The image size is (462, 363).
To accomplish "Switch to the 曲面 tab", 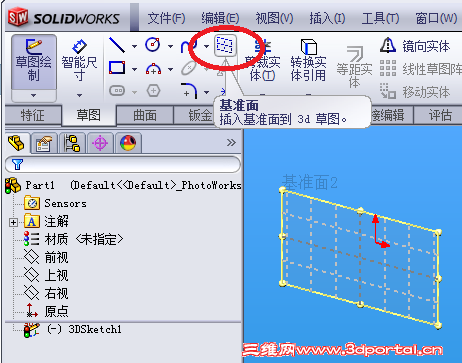I will pyautogui.click(x=145, y=115).
